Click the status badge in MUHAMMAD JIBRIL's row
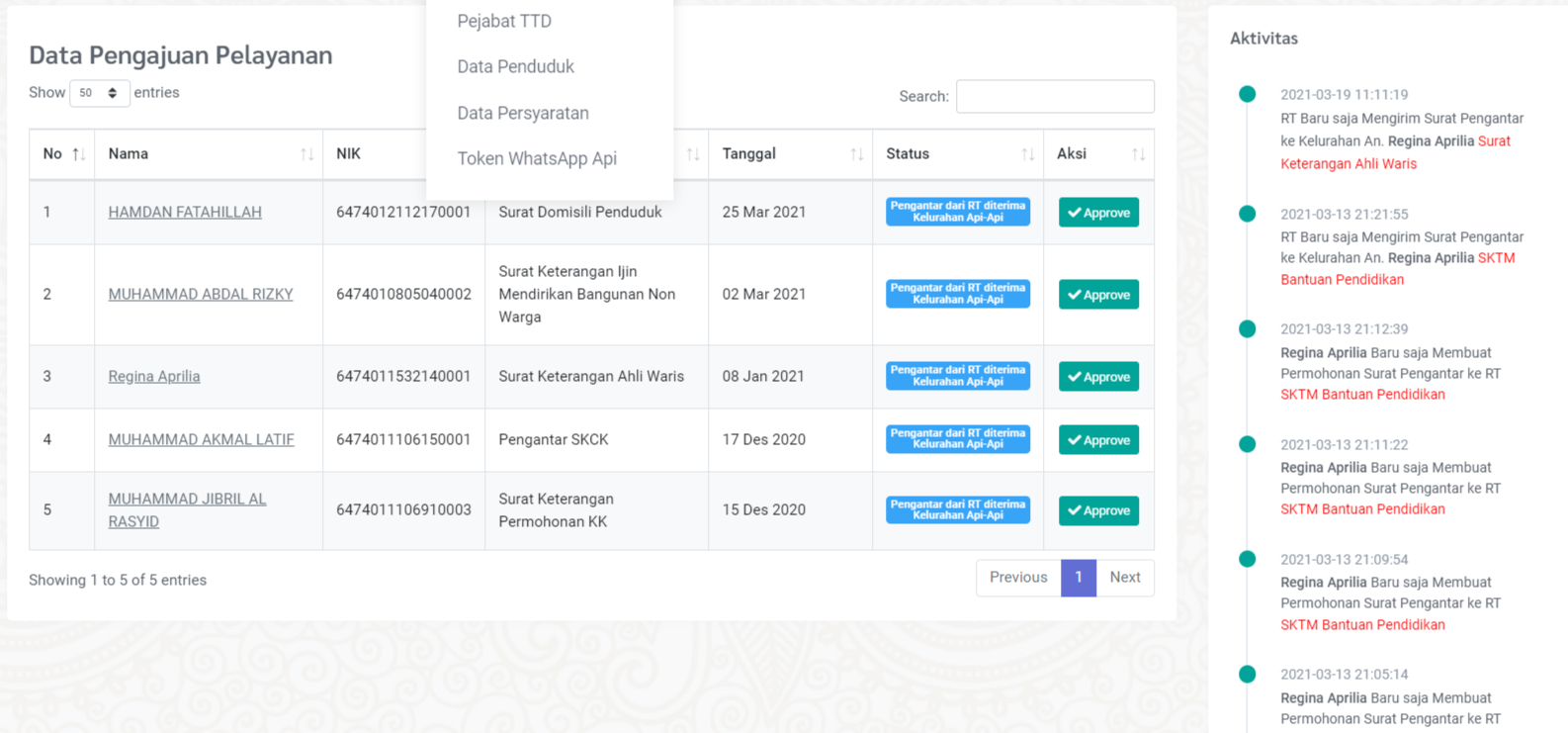Image resolution: width=1568 pixels, height=733 pixels. (x=958, y=509)
